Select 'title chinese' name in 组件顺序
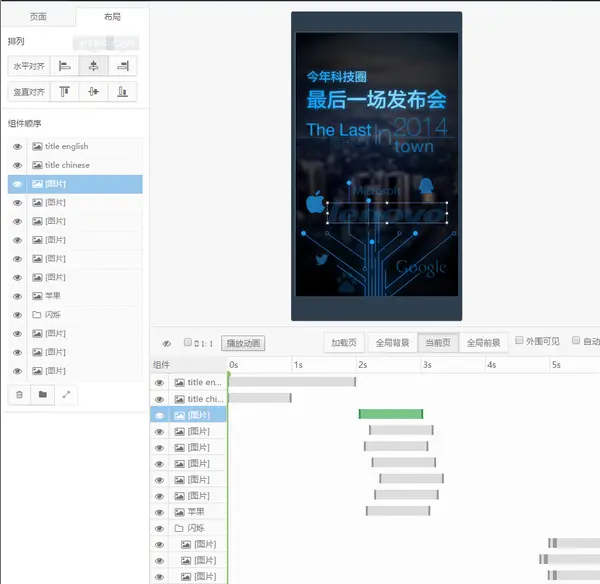600x584 pixels. (x=67, y=165)
